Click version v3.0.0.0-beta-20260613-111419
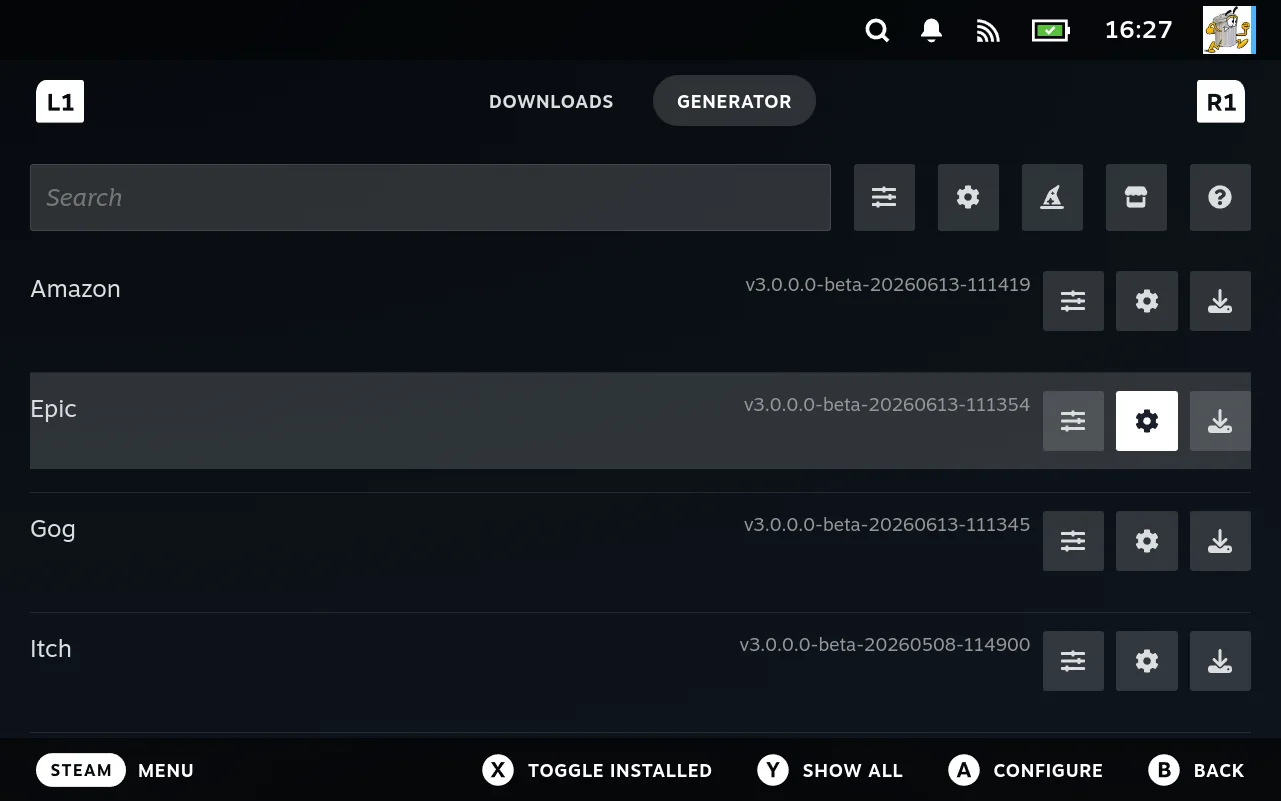The height and width of the screenshot is (801, 1281). (888, 285)
